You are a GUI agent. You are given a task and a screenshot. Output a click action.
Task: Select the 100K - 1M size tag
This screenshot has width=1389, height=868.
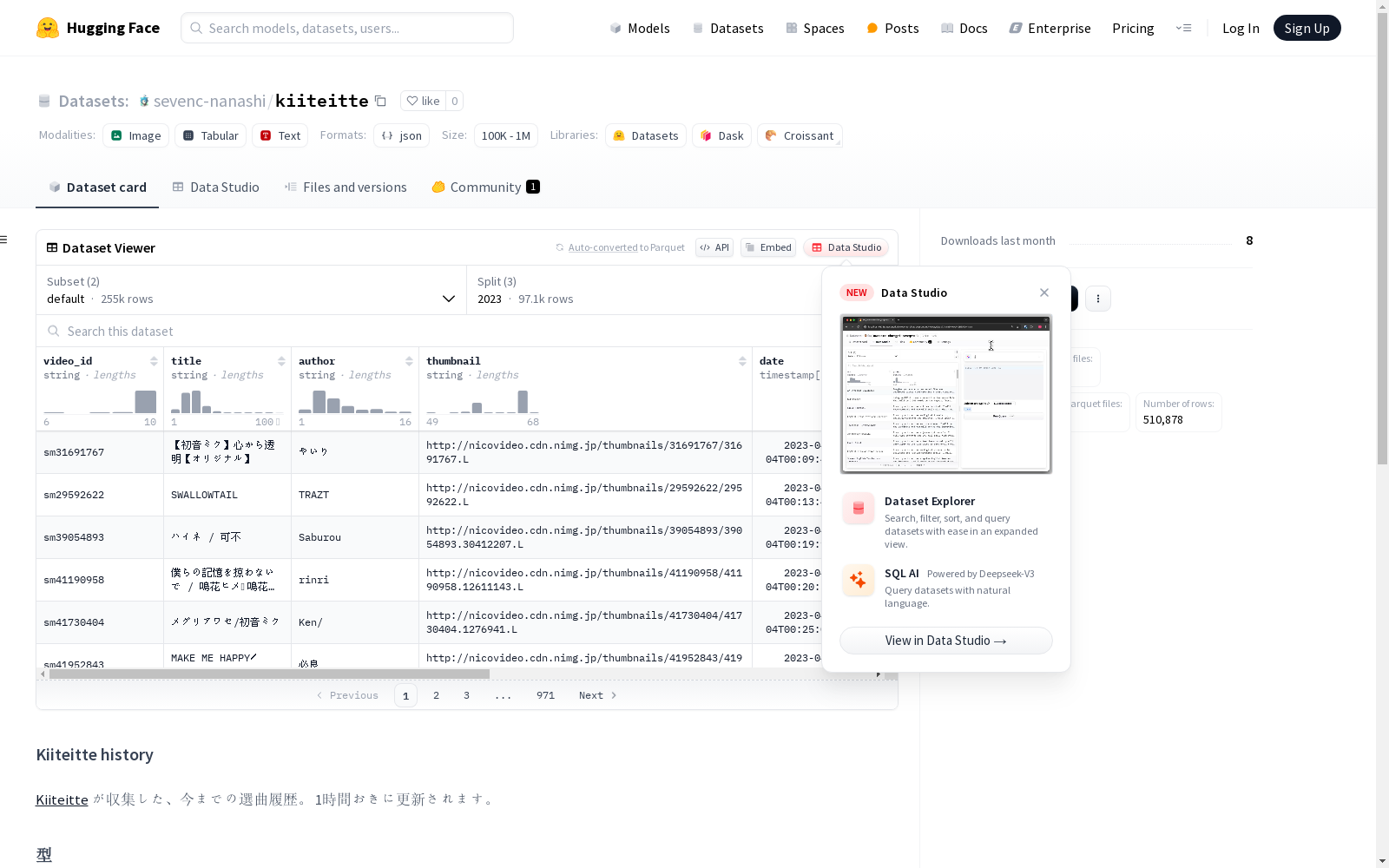(506, 135)
